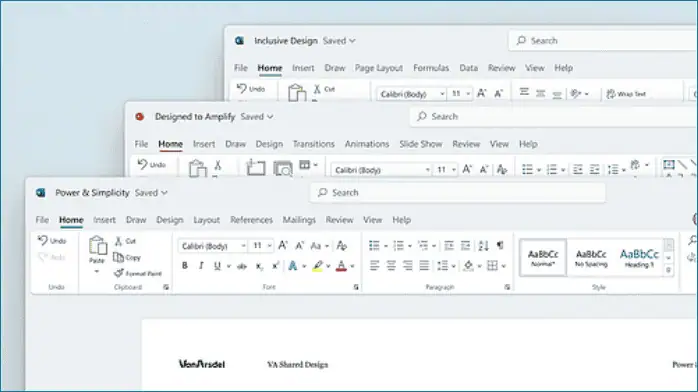Open the Font dialog launcher in Word

(356, 287)
